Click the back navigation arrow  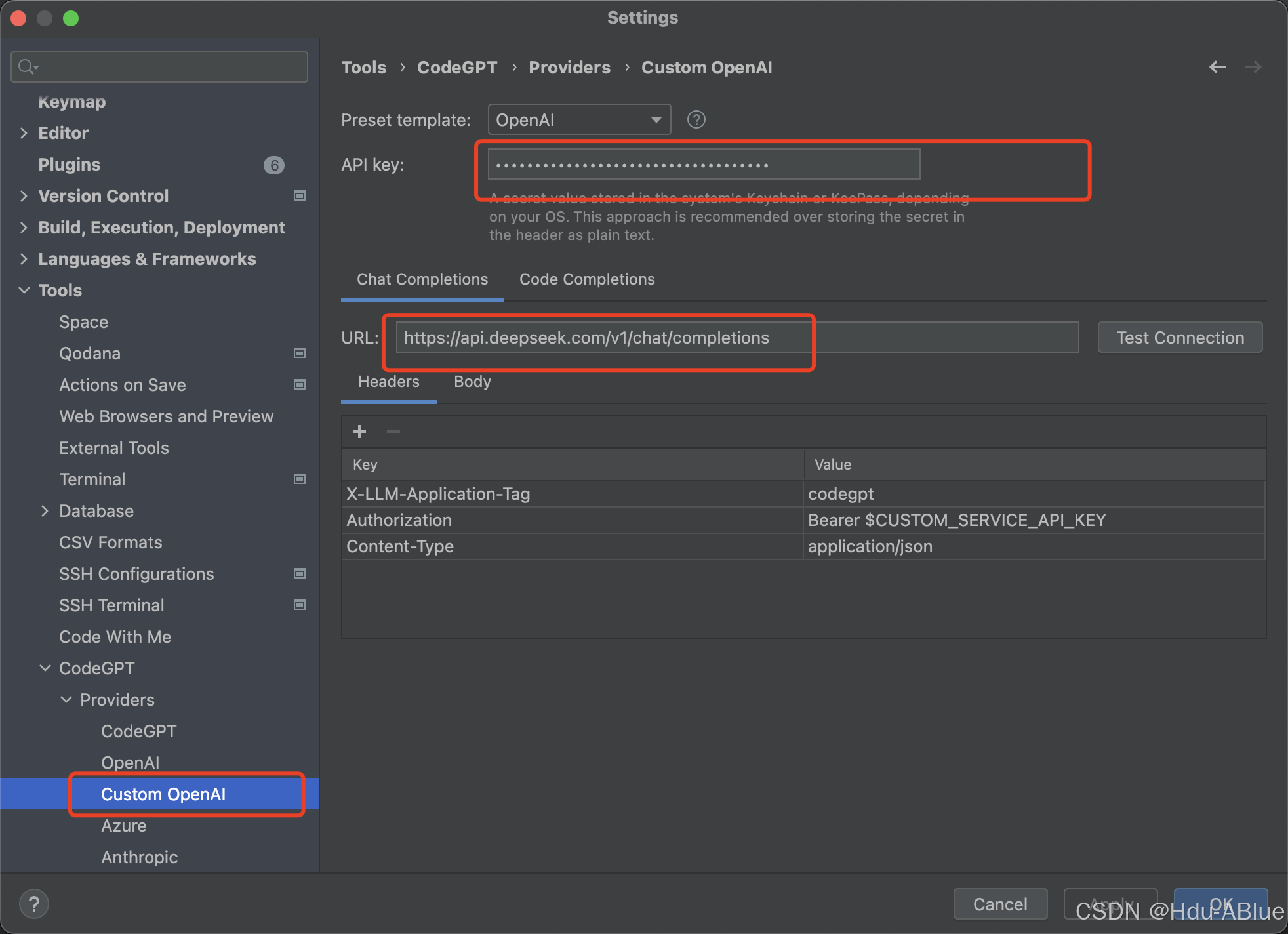click(1217, 67)
